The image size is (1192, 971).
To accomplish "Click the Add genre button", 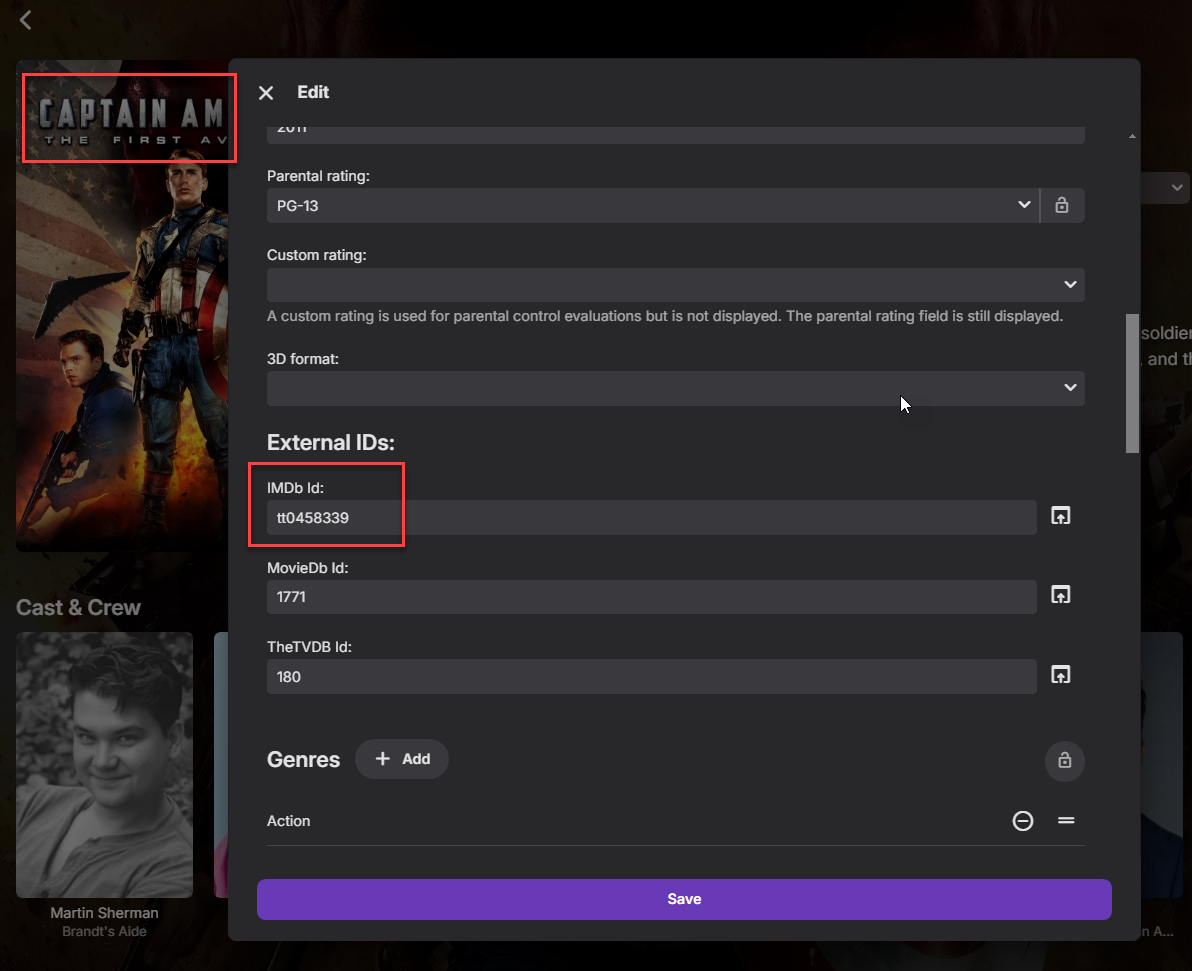I will [x=402, y=759].
